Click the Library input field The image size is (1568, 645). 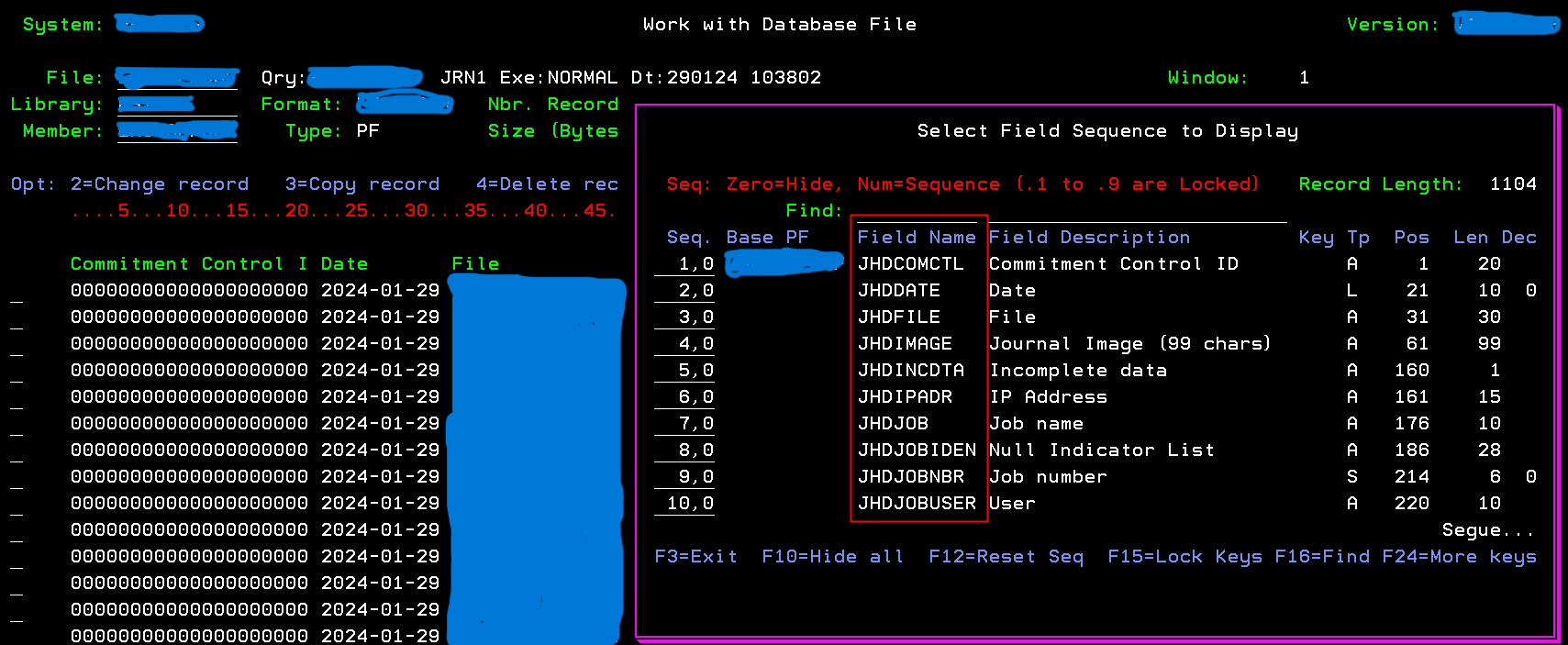[177, 105]
